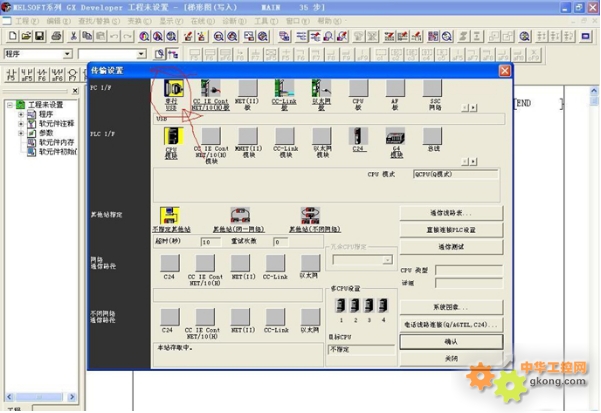Open the 显示 menu
The height and width of the screenshot is (413, 601).
pos(171,21)
